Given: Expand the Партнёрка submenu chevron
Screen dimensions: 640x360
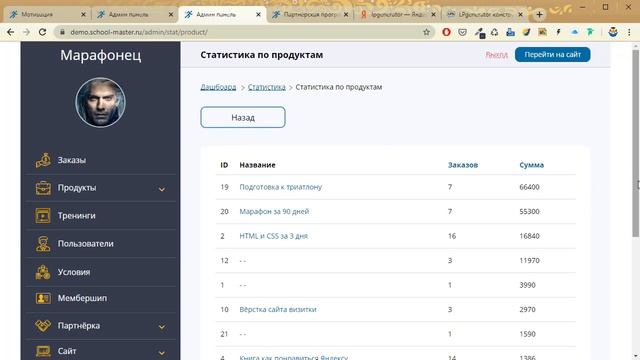Looking at the screenshot, I should pos(162,327).
